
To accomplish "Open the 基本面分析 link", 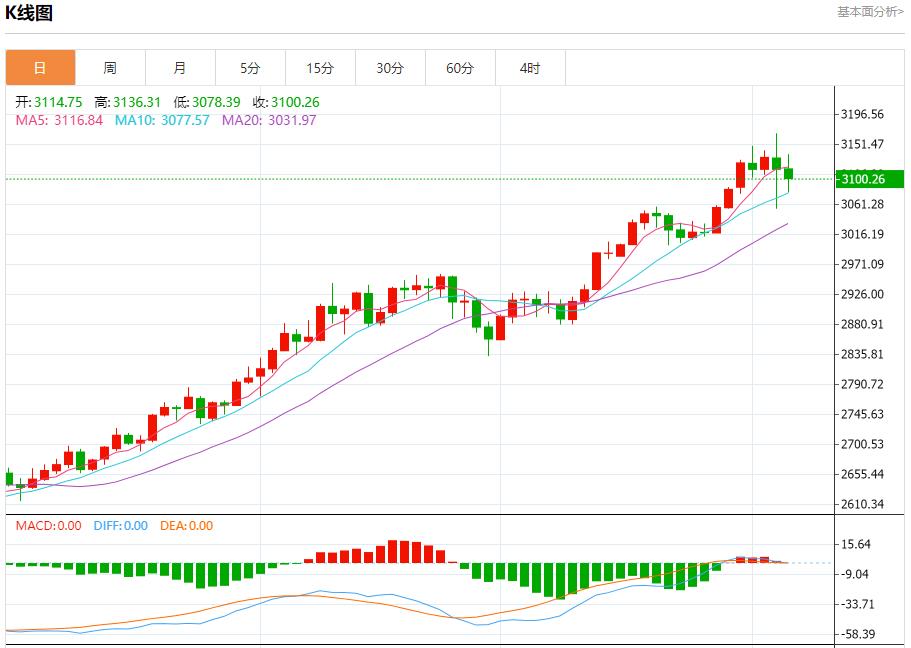I will pos(869,11).
